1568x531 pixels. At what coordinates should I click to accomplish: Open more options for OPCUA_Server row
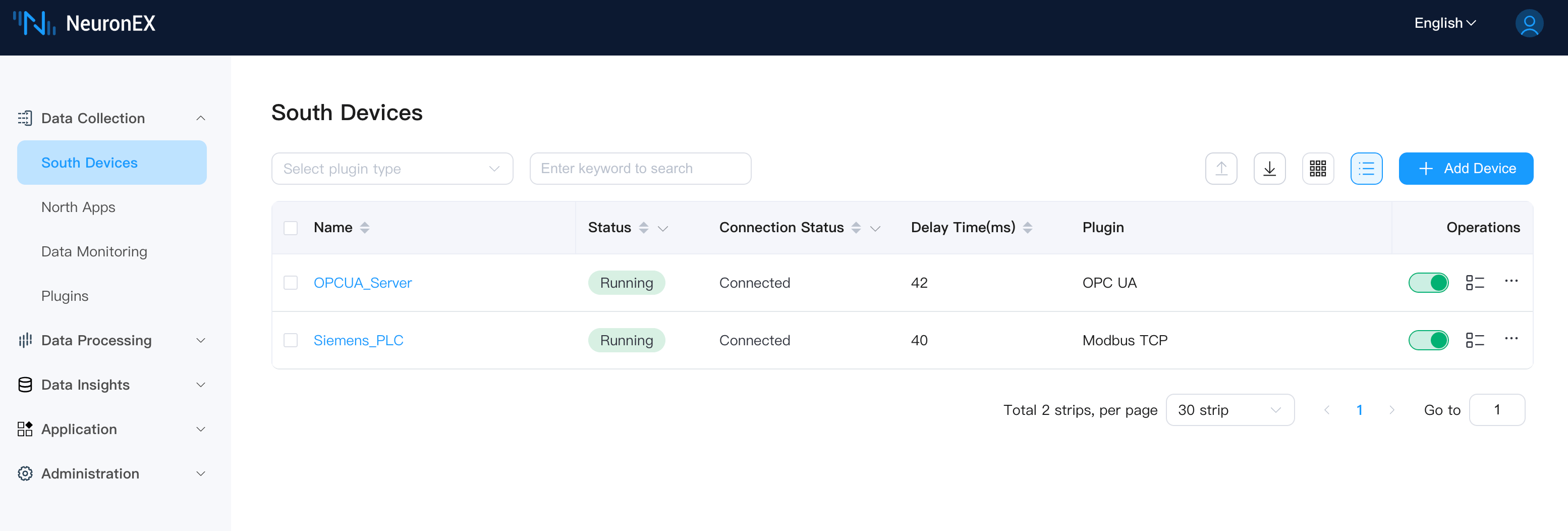(1511, 281)
